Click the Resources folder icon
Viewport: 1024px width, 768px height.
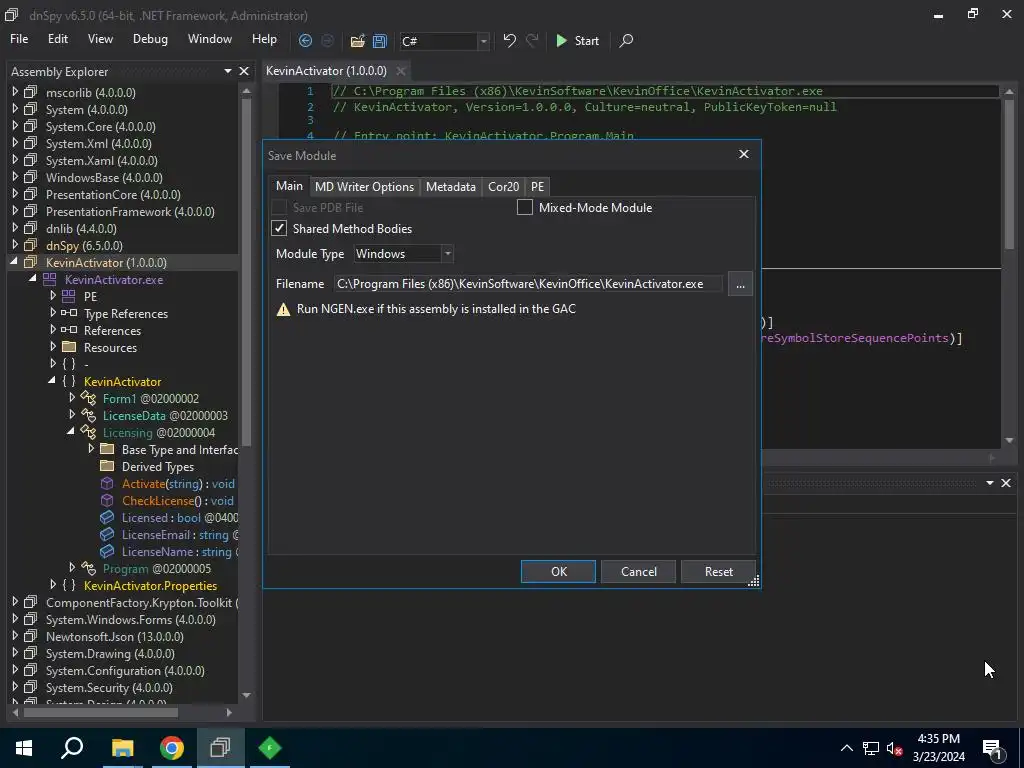[69, 347]
